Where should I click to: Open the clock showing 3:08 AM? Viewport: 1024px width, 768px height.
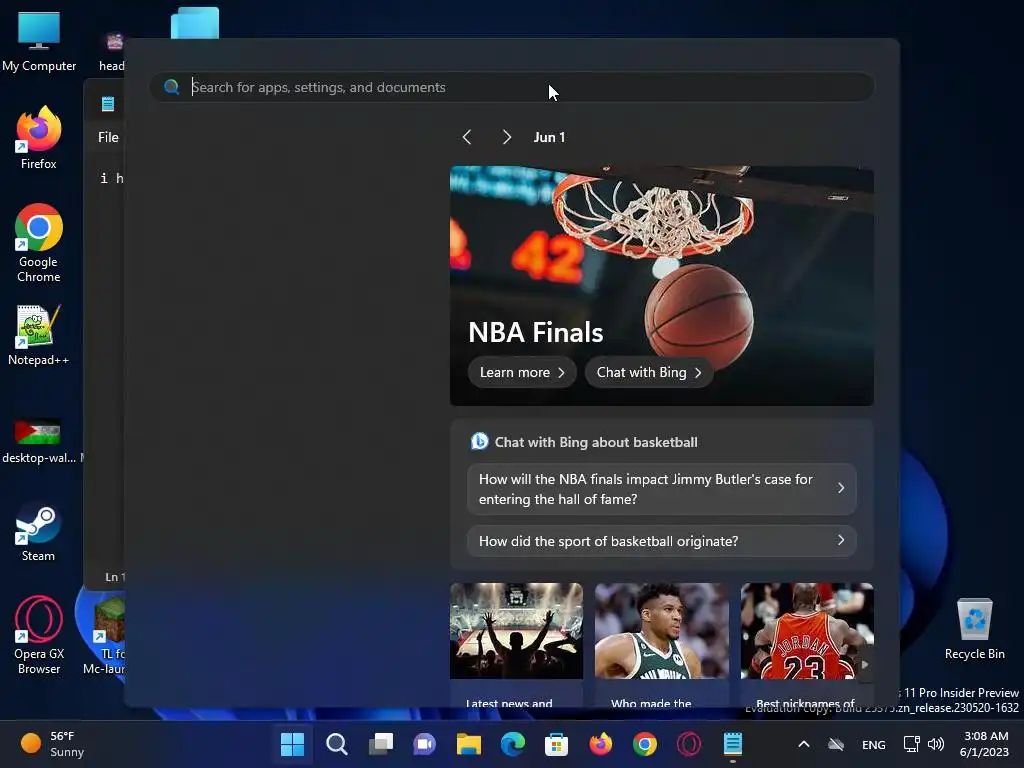click(x=986, y=744)
